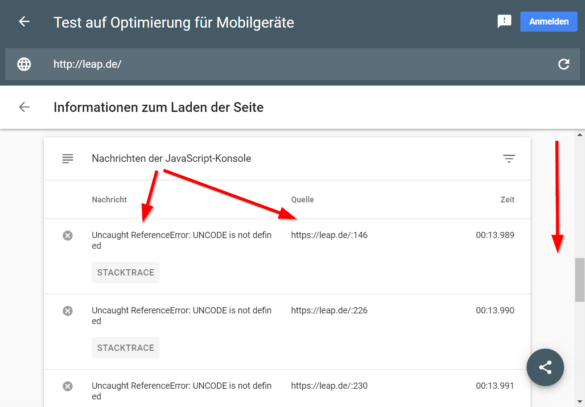Image resolution: width=585 pixels, height=407 pixels.
Task: Click the share floating action button
Action: [545, 367]
